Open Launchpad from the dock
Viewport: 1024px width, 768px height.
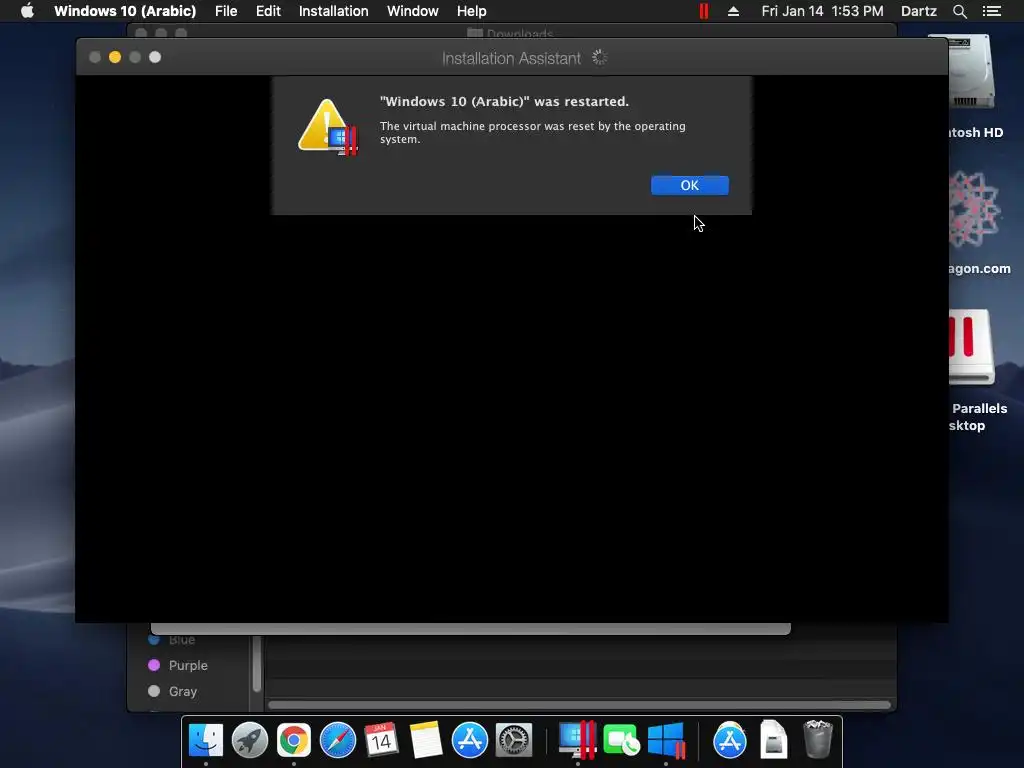[249, 740]
